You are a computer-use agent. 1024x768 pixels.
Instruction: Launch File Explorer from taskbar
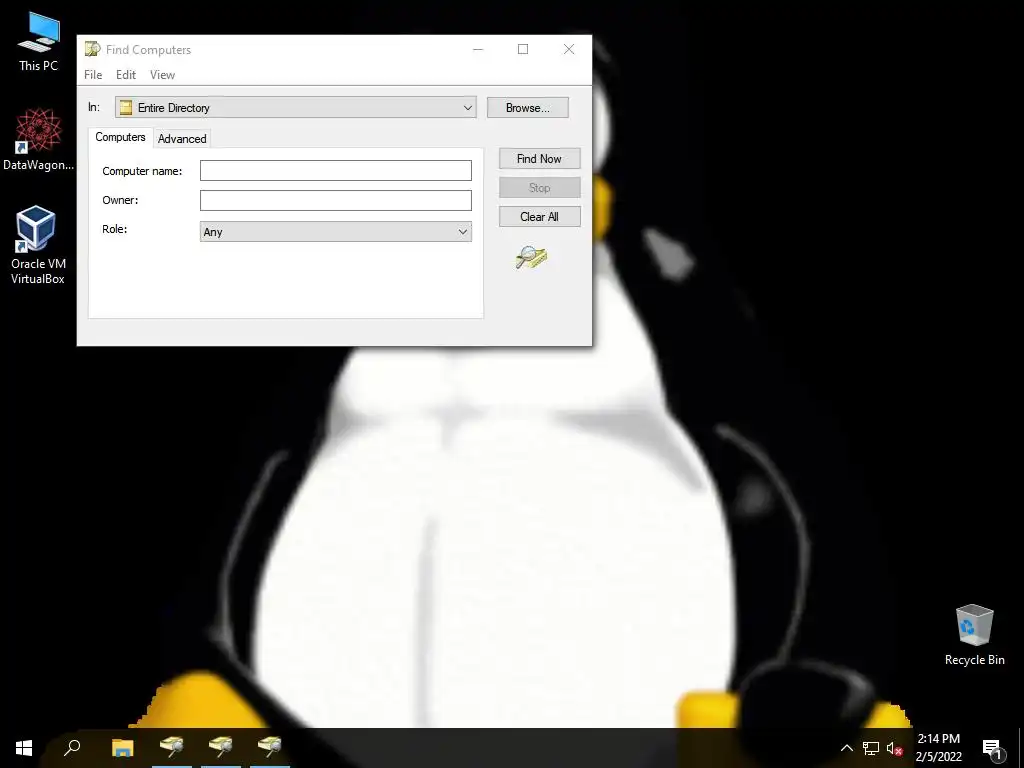point(122,748)
